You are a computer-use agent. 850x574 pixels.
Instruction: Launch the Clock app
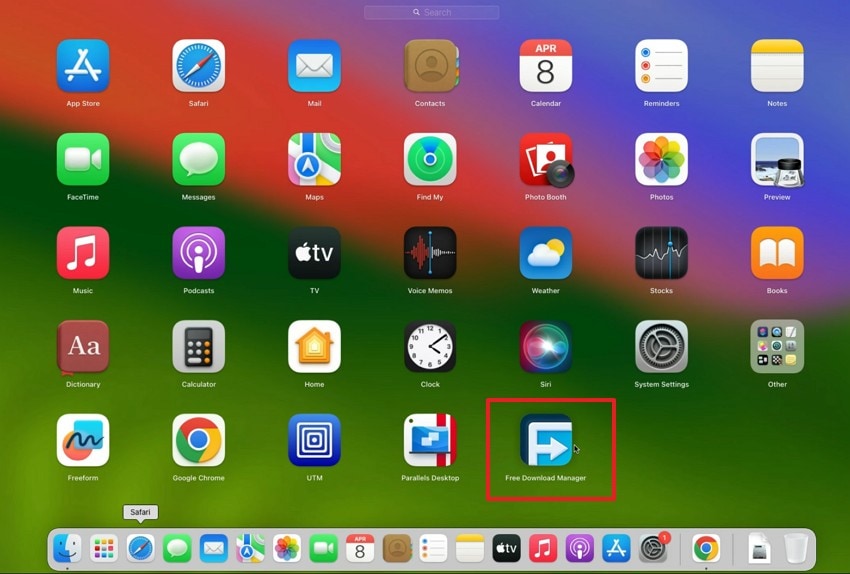(430, 347)
